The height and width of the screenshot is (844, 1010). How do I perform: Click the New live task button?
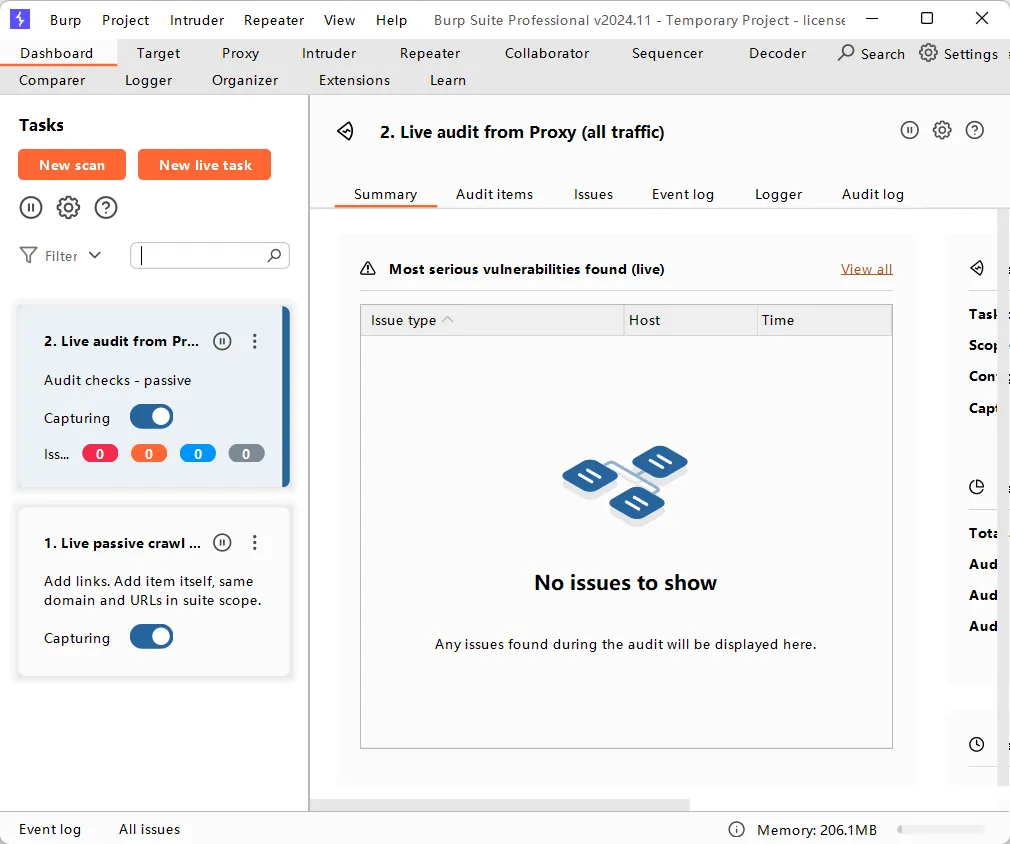pyautogui.click(x=205, y=165)
